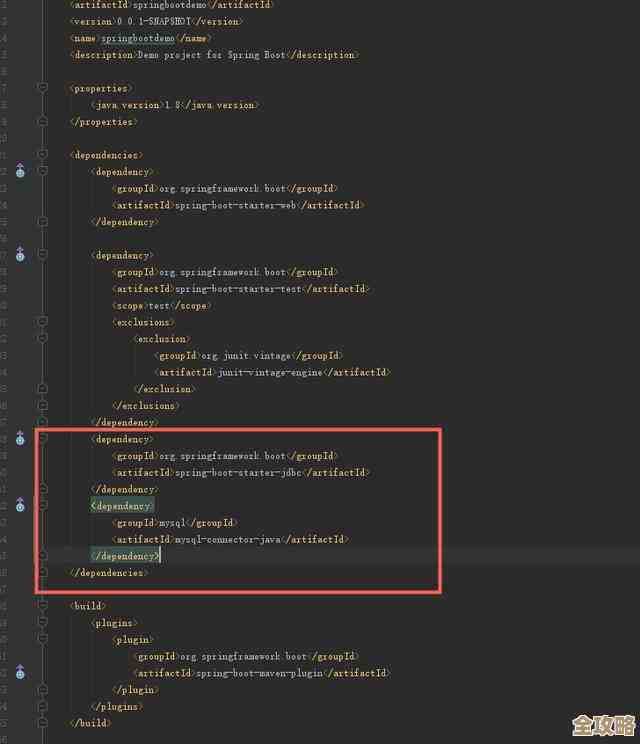640x744 pixels.
Task: Click the artifactId spring-boot-starter-web line
Action: tap(238, 205)
